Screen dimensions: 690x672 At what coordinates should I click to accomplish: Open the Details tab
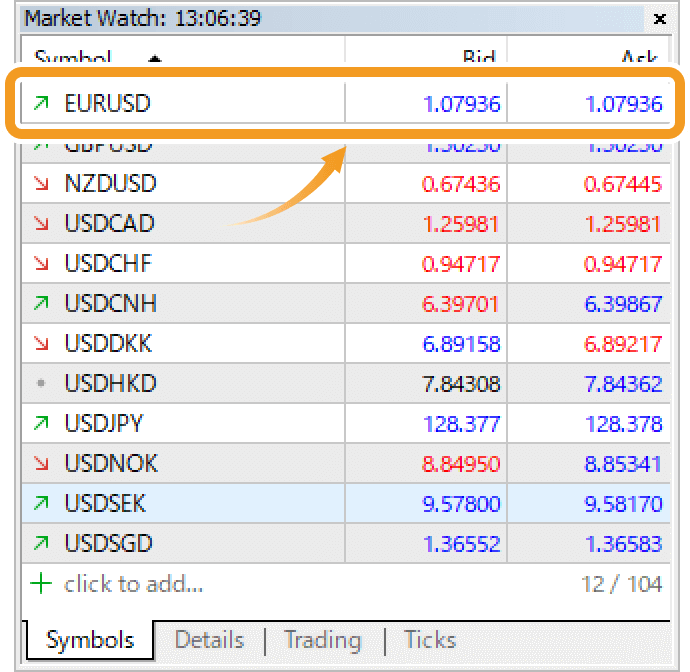point(209,639)
